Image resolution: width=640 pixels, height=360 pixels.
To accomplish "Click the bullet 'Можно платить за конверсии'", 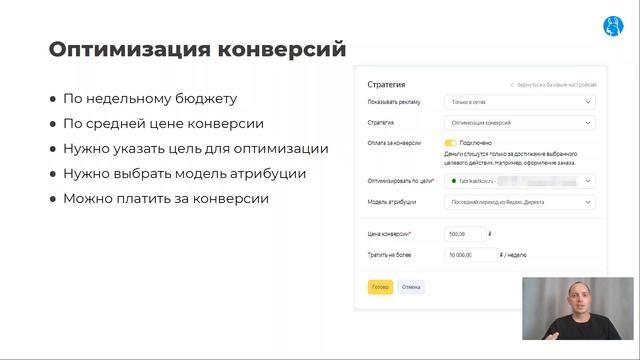I will point(166,198).
